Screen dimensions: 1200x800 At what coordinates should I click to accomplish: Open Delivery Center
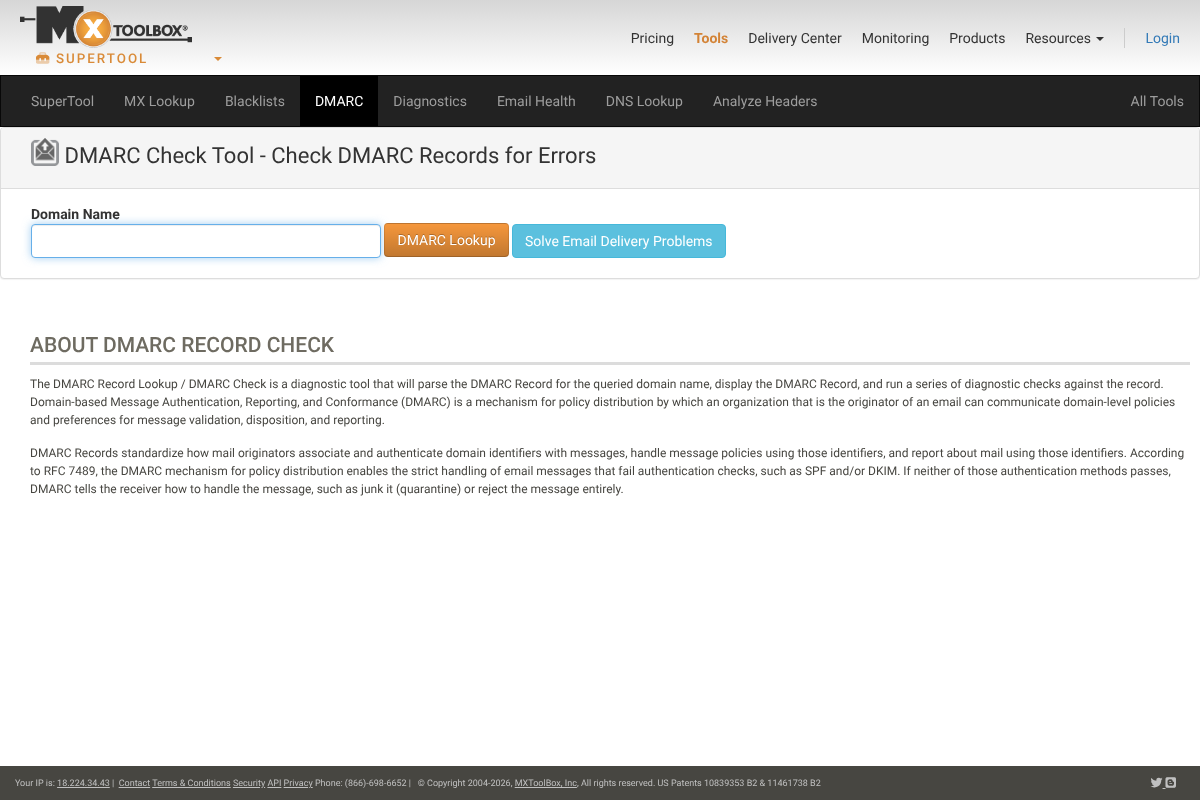coord(795,38)
